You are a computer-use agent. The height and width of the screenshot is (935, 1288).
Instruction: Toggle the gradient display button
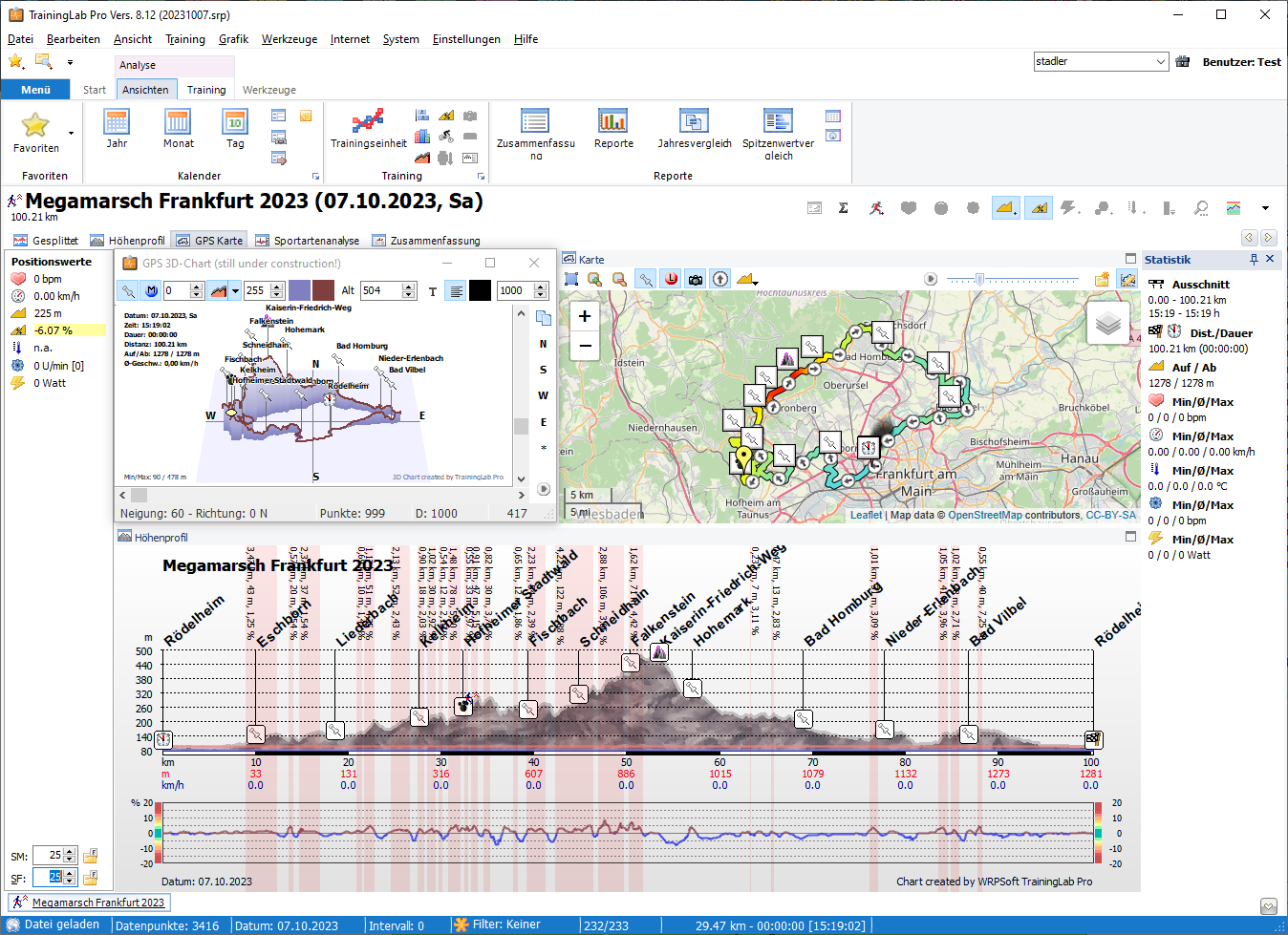[x=1038, y=207]
